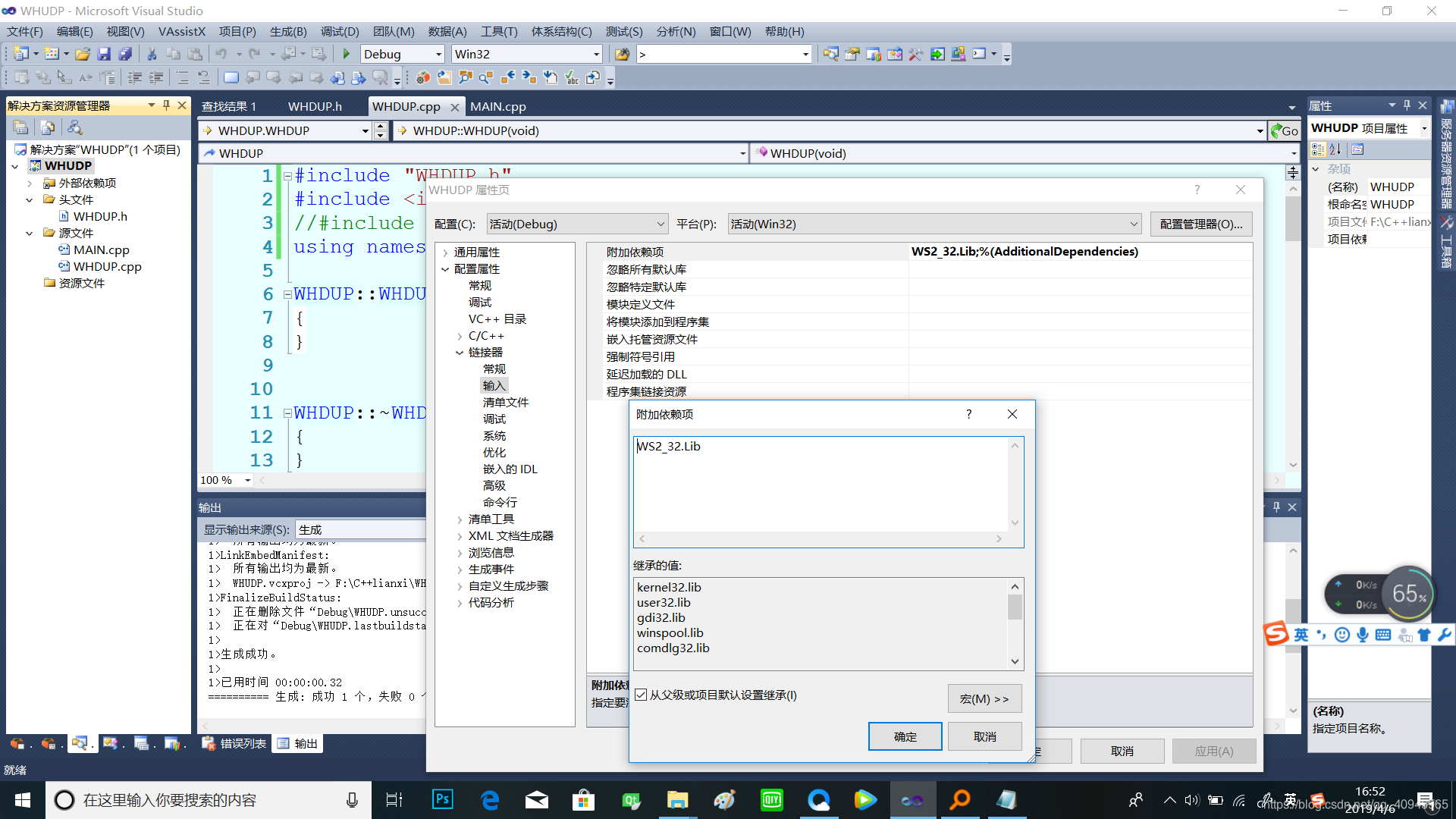Open file with the folder toolbar icon
1456x819 pixels.
click(83, 54)
